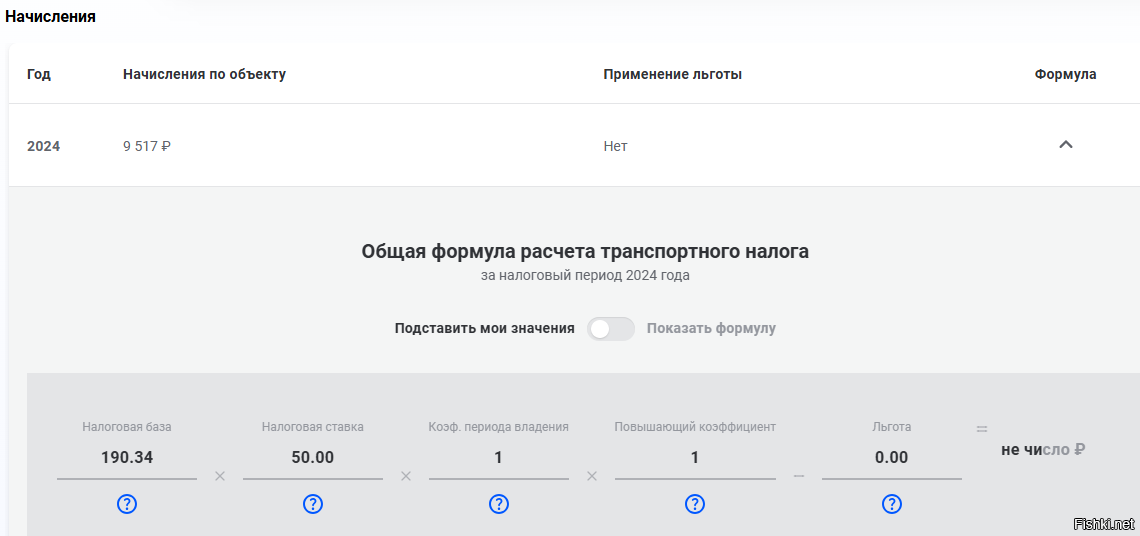
Task: Click the Налоговая база value 190.34
Action: click(x=127, y=458)
